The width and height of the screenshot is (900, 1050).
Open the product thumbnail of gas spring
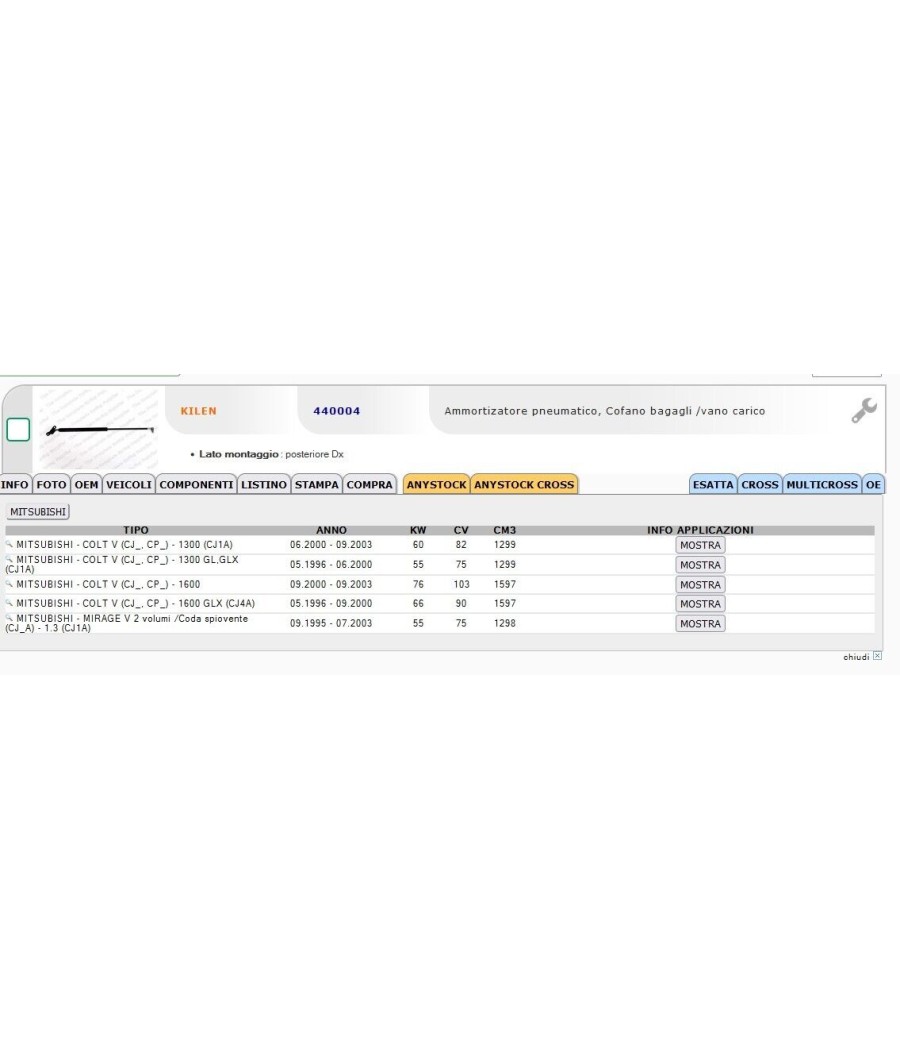[x=98, y=429]
